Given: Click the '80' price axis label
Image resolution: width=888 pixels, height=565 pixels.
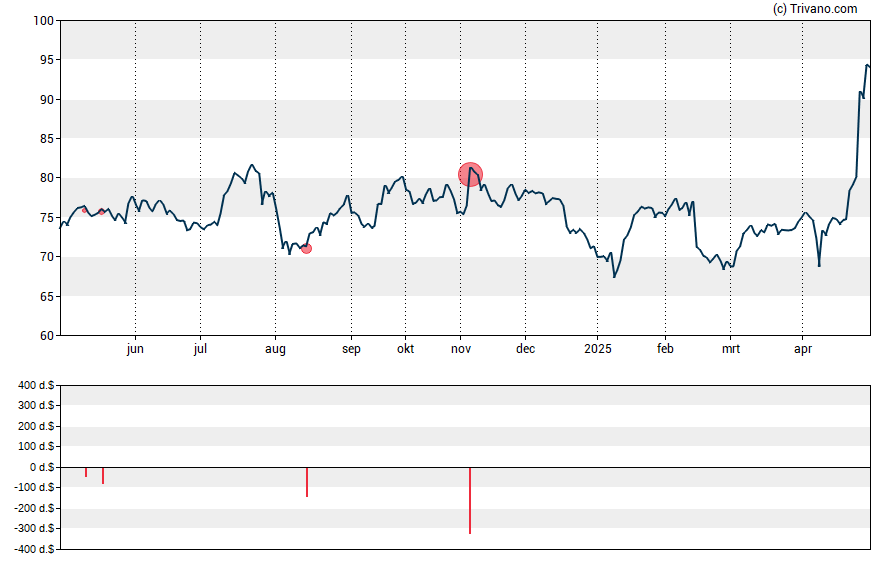Looking at the screenshot, I should [x=46, y=178].
